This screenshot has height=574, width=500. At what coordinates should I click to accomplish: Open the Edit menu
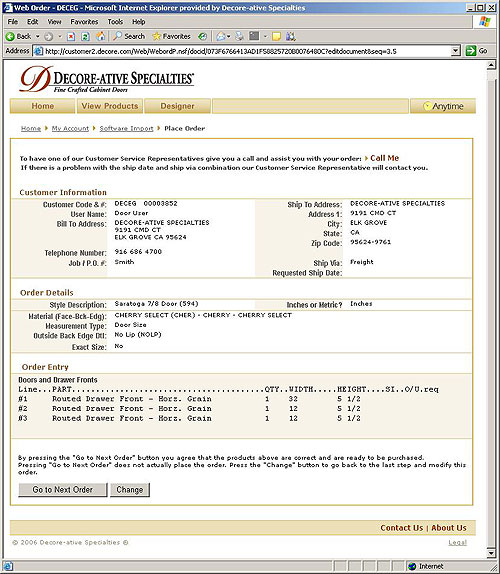click(x=33, y=22)
